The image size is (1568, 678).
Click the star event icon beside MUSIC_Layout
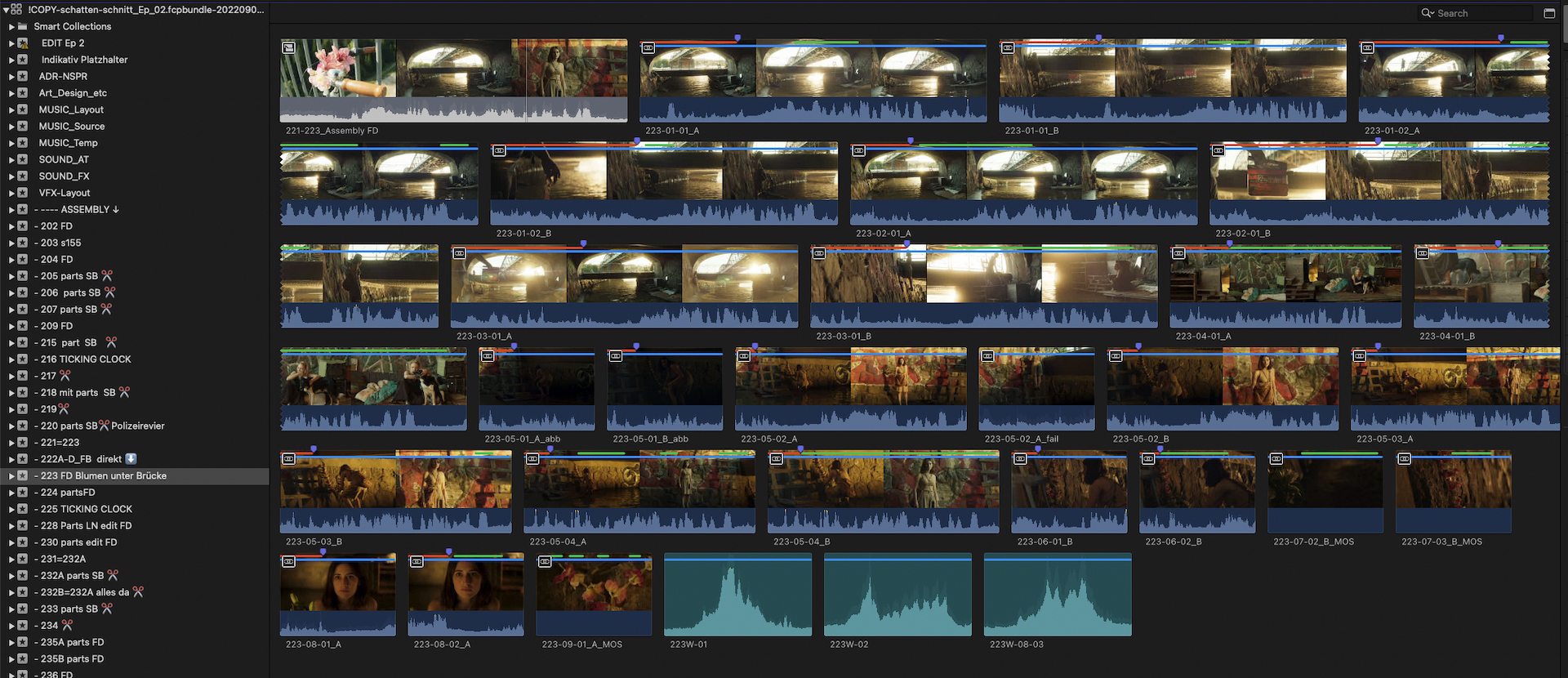pyautogui.click(x=23, y=109)
